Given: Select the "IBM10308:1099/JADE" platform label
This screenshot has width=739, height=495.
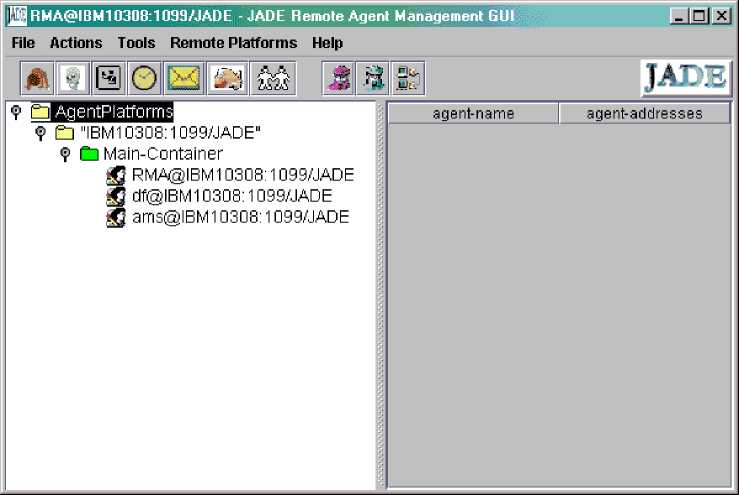Looking at the screenshot, I should click(170, 133).
